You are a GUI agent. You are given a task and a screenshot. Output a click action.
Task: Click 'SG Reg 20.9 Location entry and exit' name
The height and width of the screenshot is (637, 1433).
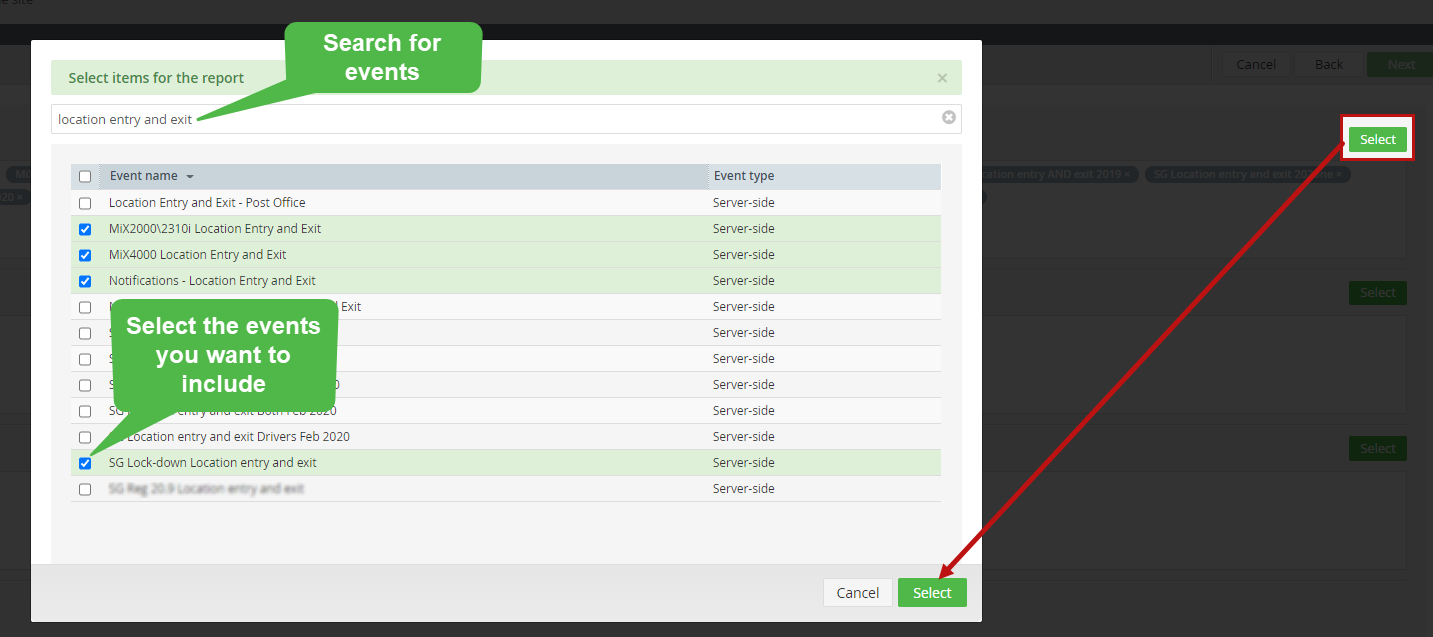tap(206, 489)
